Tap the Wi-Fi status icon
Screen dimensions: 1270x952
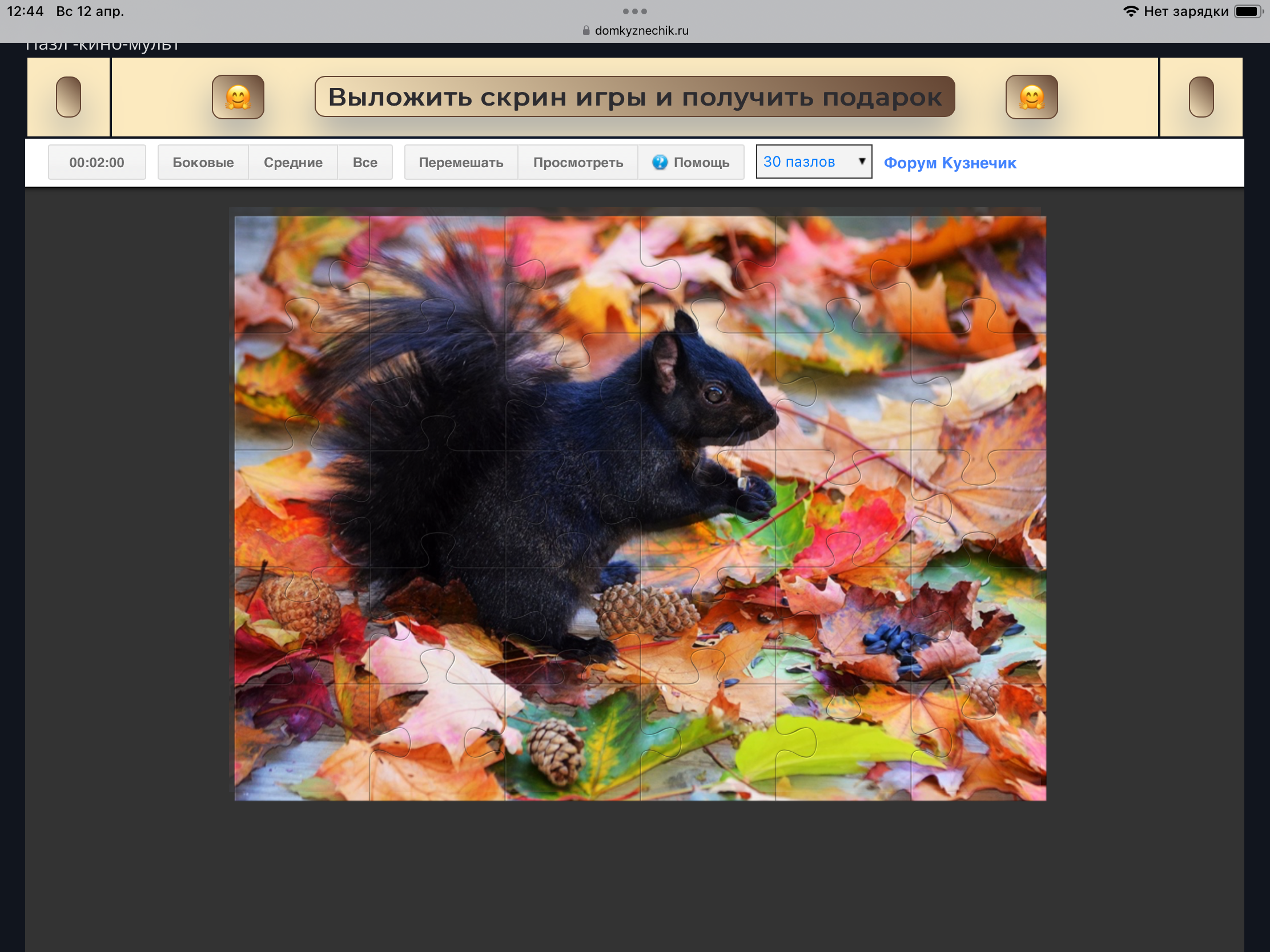pyautogui.click(x=1131, y=11)
